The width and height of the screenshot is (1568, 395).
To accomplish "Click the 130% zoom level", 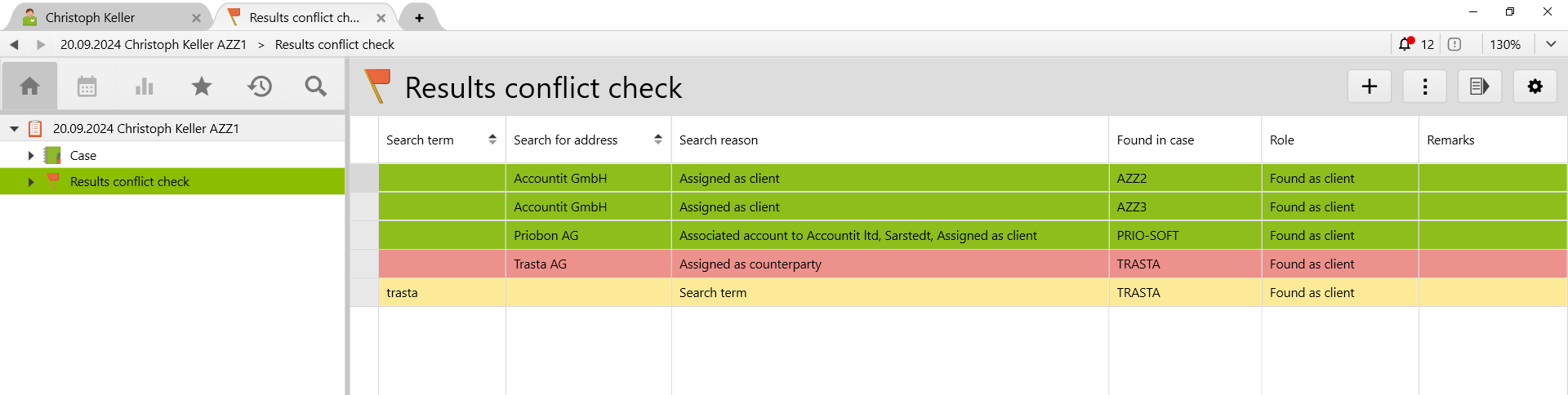I will coord(1505,44).
